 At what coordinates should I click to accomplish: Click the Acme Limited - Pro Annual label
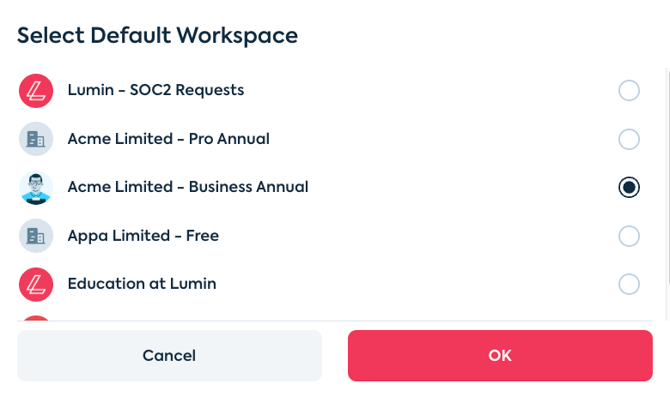(x=169, y=139)
